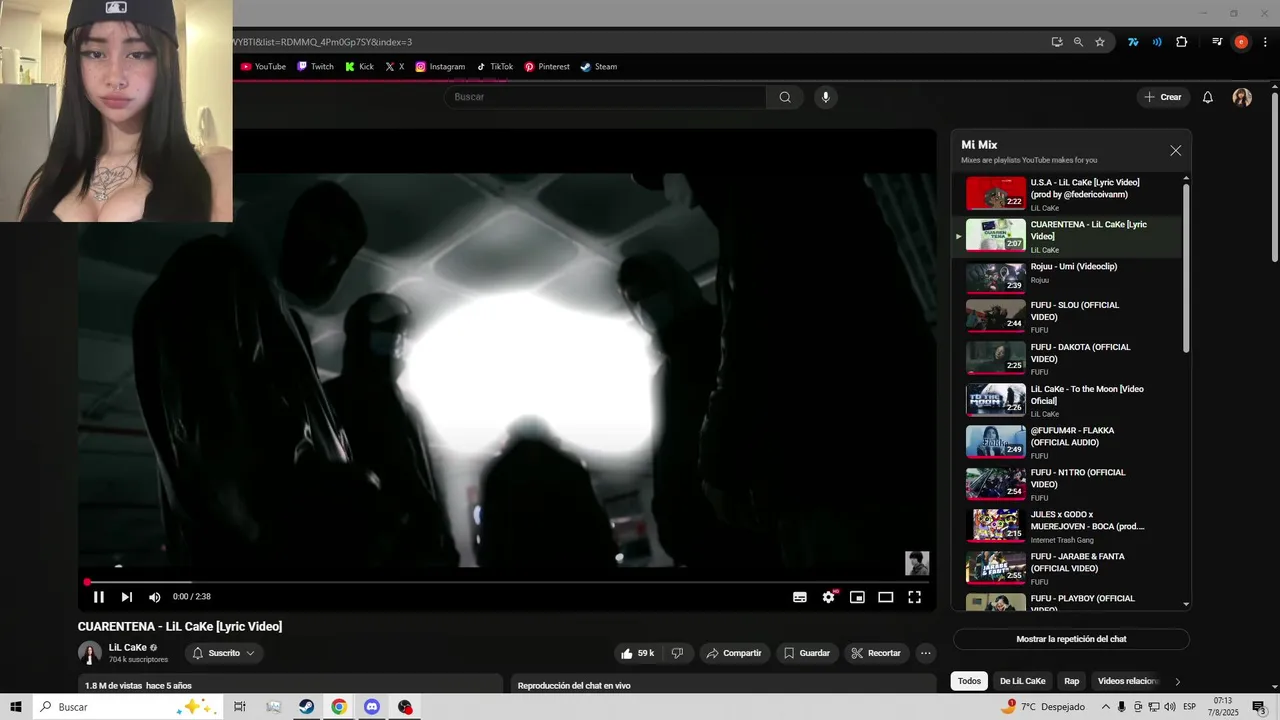Play JULES x GODO x MUEREJOVEN - BOCA
Screen dimensions: 1280x720
tap(1069, 526)
